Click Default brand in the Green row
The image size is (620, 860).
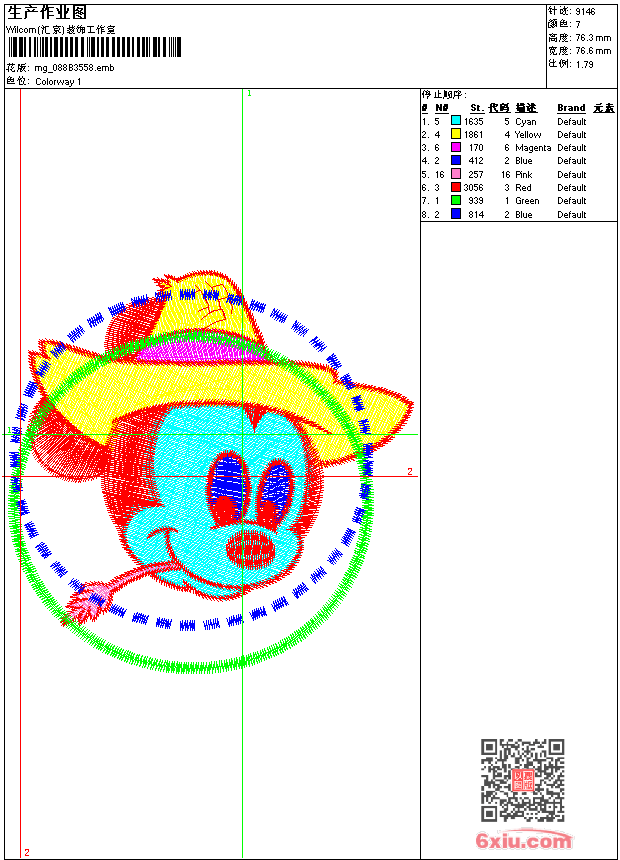click(572, 201)
